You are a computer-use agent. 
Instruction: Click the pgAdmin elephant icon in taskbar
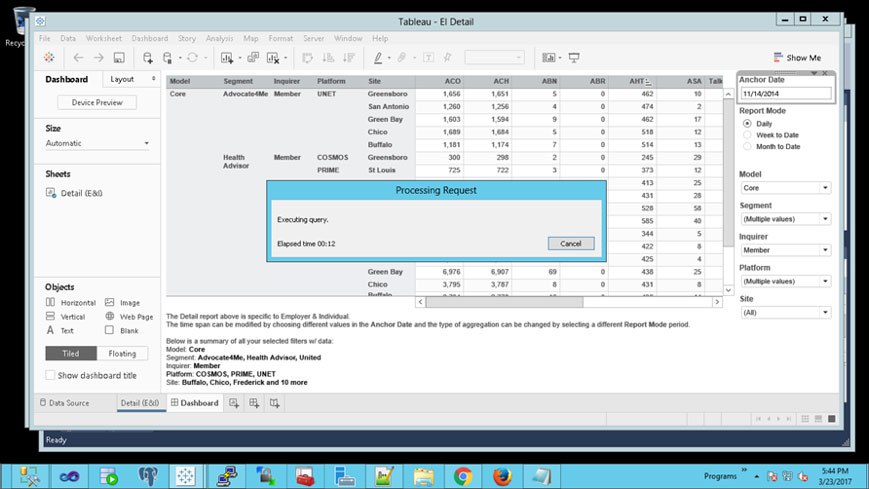[148, 476]
